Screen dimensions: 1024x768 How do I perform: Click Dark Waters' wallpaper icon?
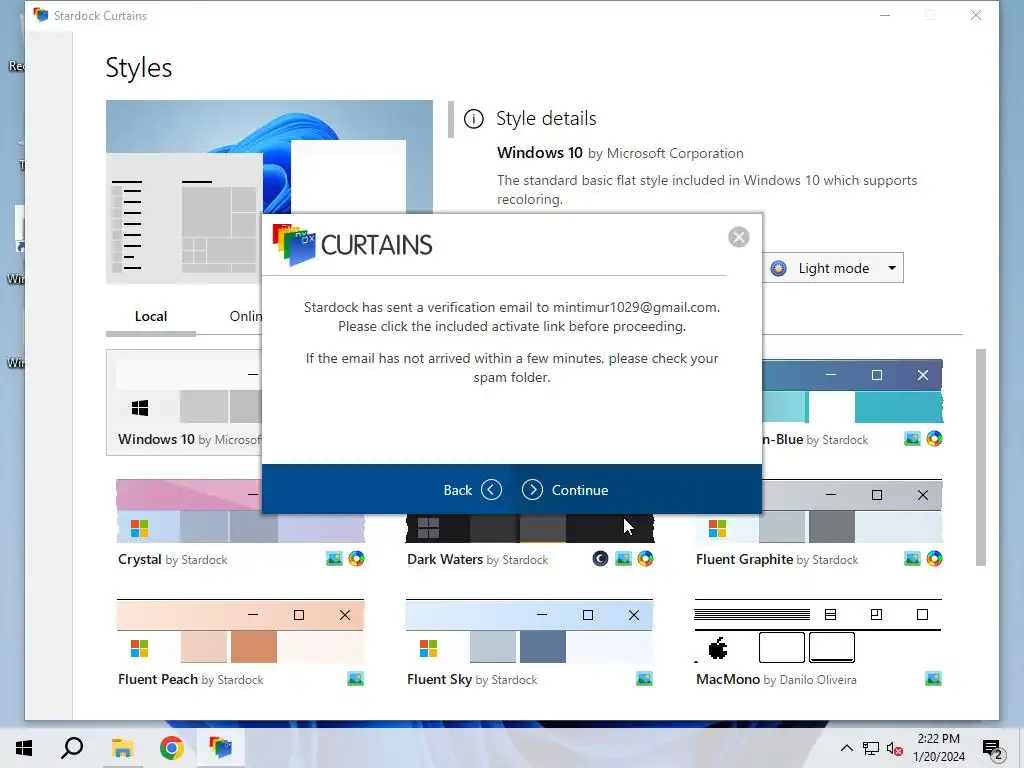pos(624,558)
